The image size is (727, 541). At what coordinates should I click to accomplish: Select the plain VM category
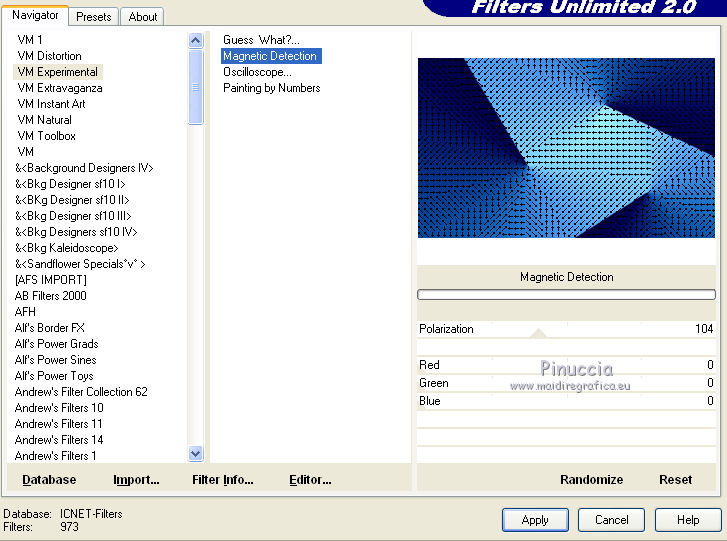click(26, 152)
